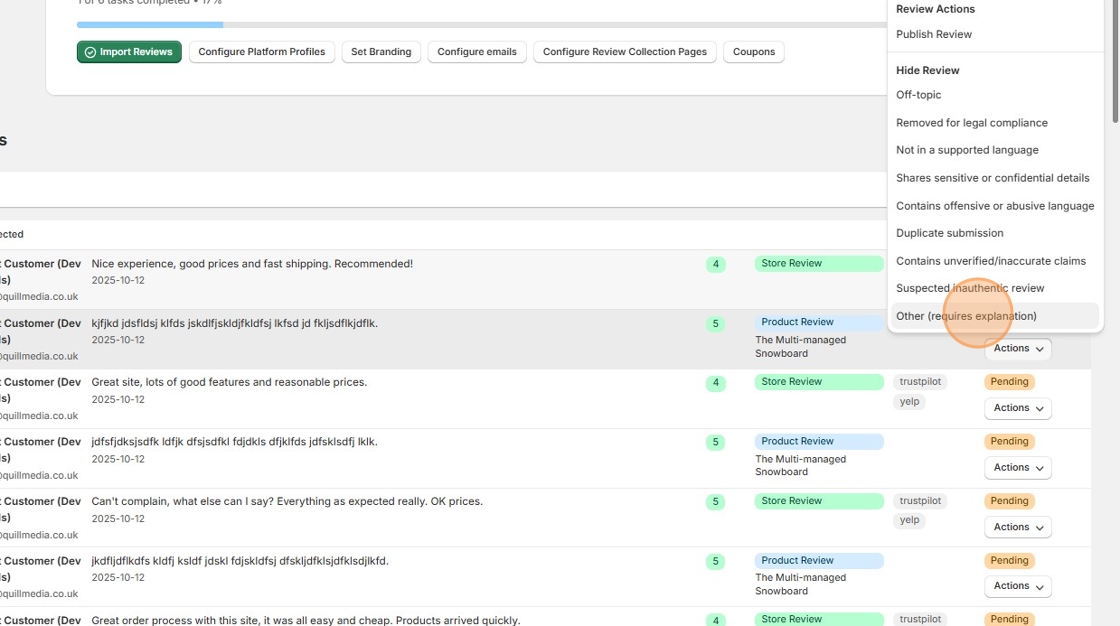Click yelp tag on Can't complain review
This screenshot has width=1120, height=626.
click(x=909, y=520)
